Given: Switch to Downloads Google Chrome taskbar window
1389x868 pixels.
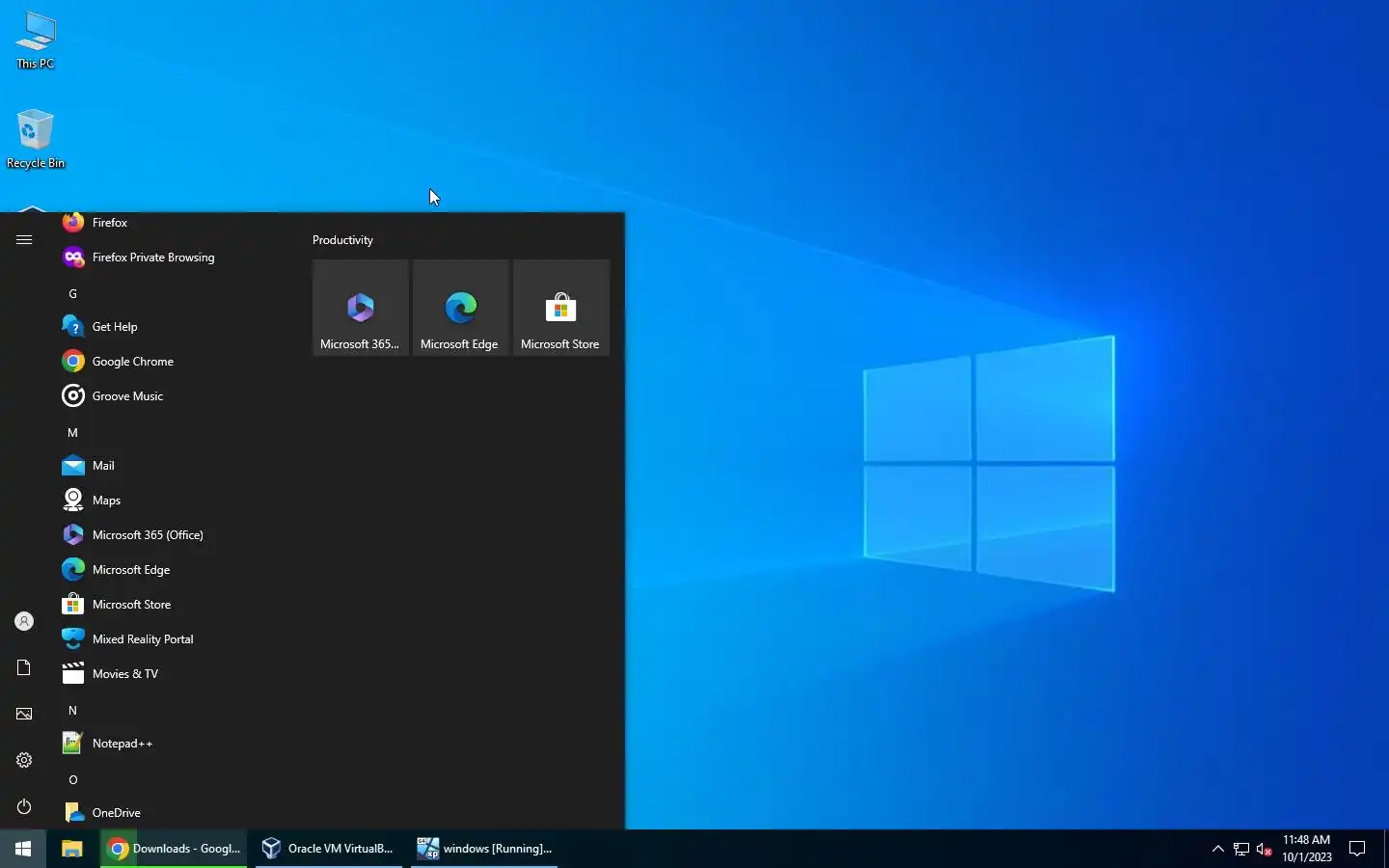Looking at the screenshot, I should point(174,849).
